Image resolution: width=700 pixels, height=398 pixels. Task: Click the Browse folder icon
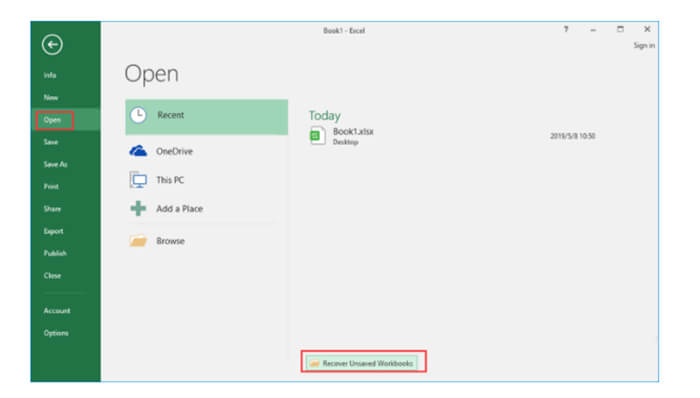(x=138, y=240)
